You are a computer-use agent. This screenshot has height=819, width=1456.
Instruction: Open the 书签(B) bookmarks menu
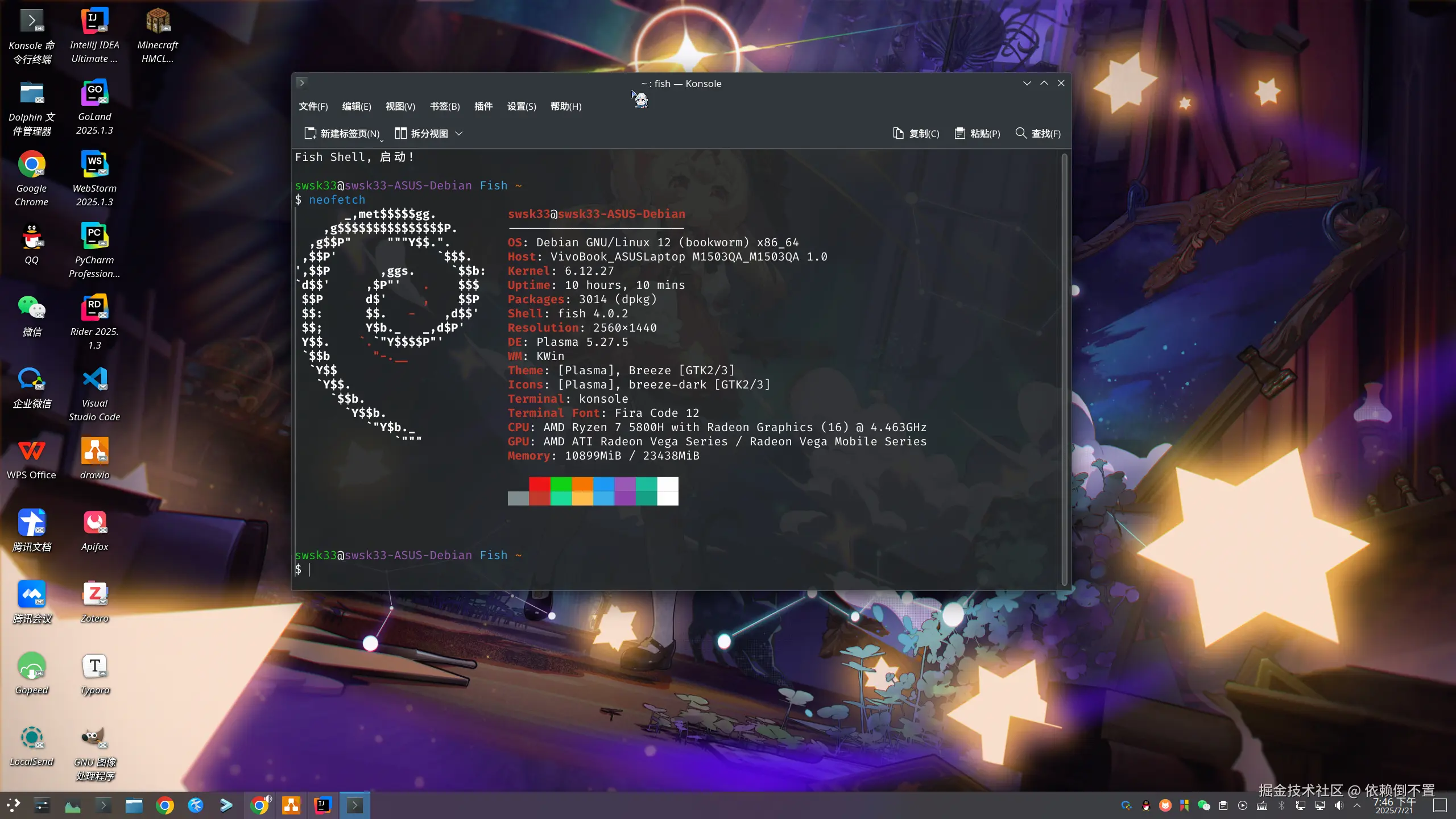coord(444,106)
